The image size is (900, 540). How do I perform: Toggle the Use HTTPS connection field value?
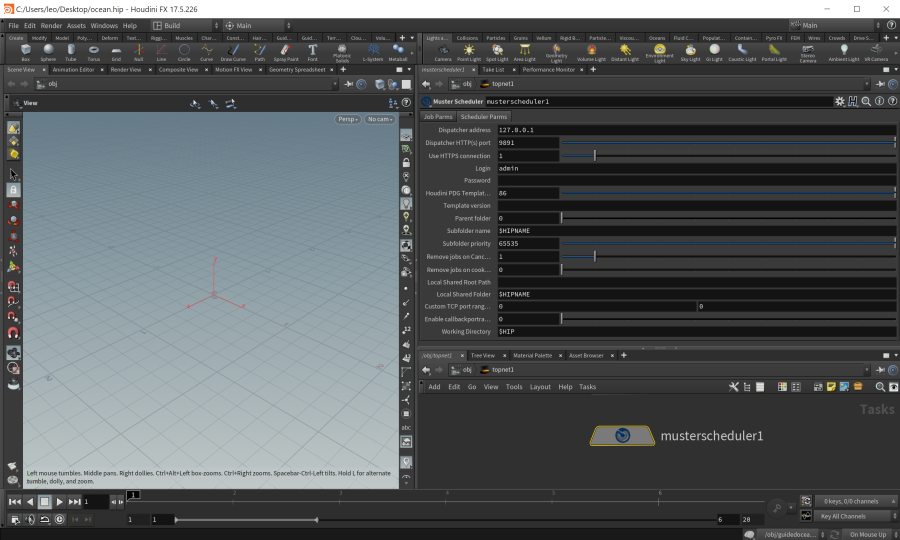[x=528, y=156]
